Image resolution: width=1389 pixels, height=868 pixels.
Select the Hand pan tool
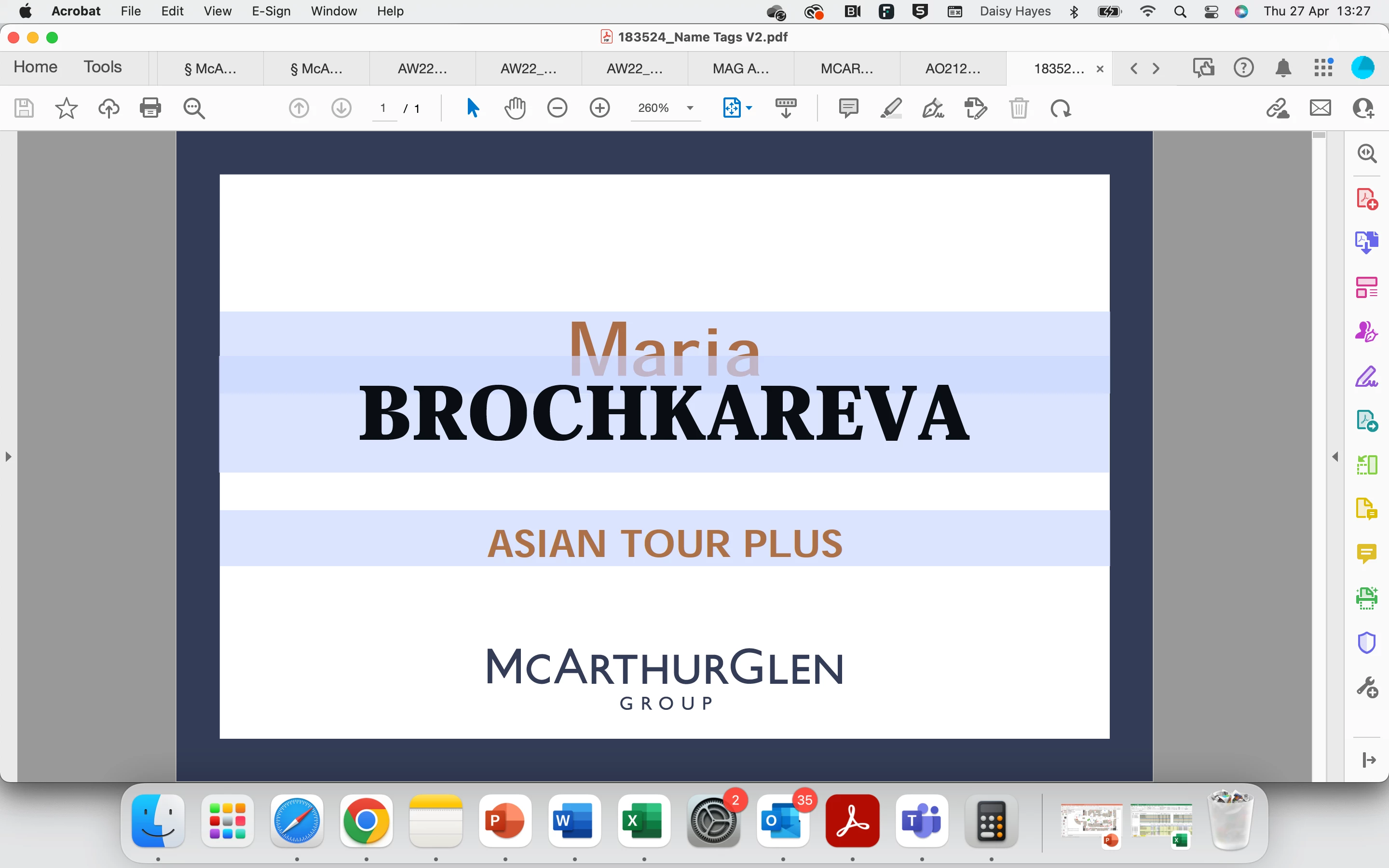(x=515, y=108)
